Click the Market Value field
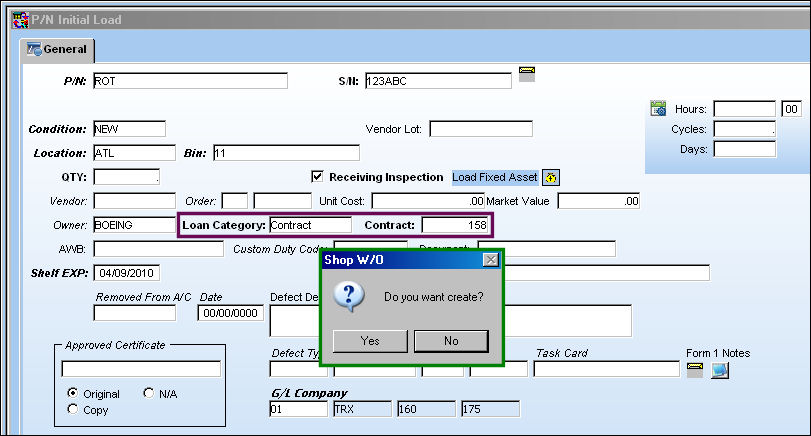Screen dimensions: 811x436 pos(599,201)
